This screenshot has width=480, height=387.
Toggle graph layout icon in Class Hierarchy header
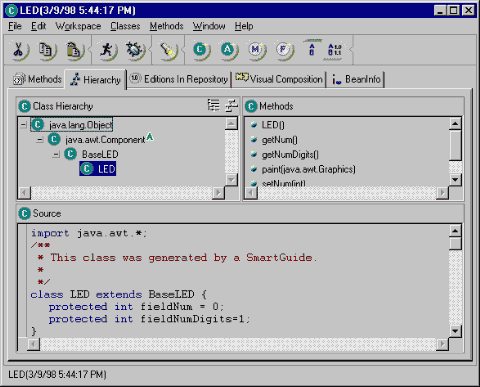pos(231,105)
